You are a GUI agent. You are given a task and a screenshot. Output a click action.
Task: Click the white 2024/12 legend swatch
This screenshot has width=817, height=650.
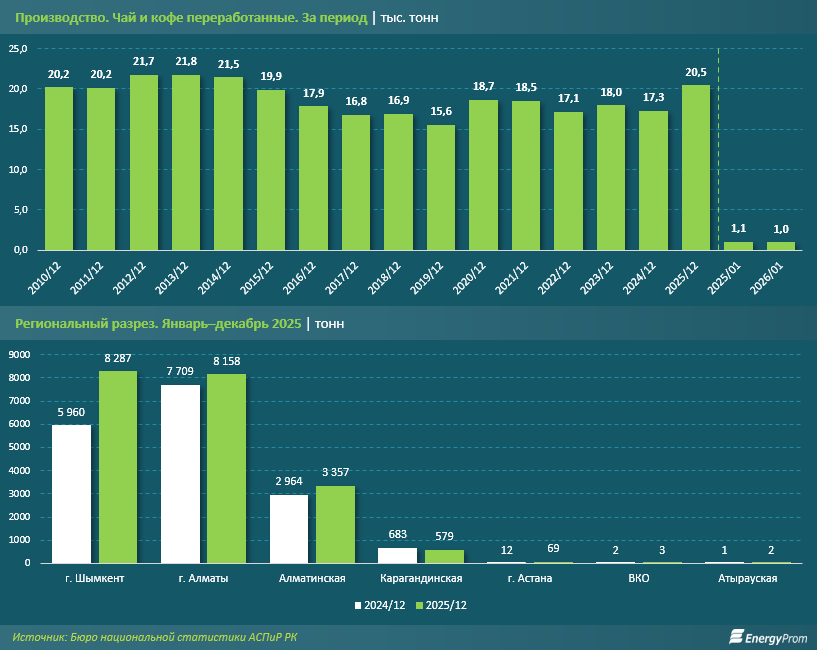click(x=357, y=605)
